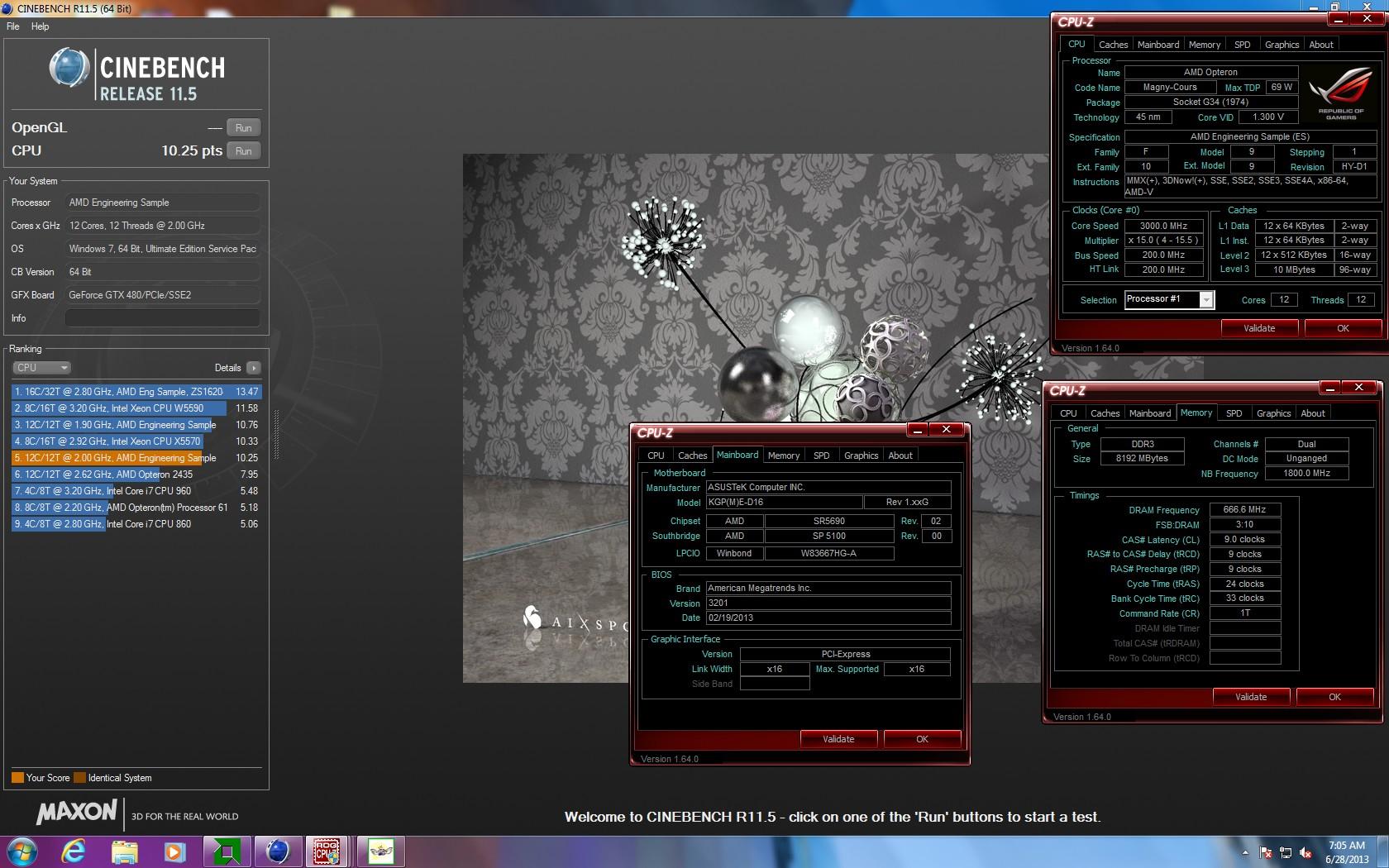This screenshot has width=1389, height=868.
Task: Switch to Cinebench taskbar icon
Action: (277, 851)
